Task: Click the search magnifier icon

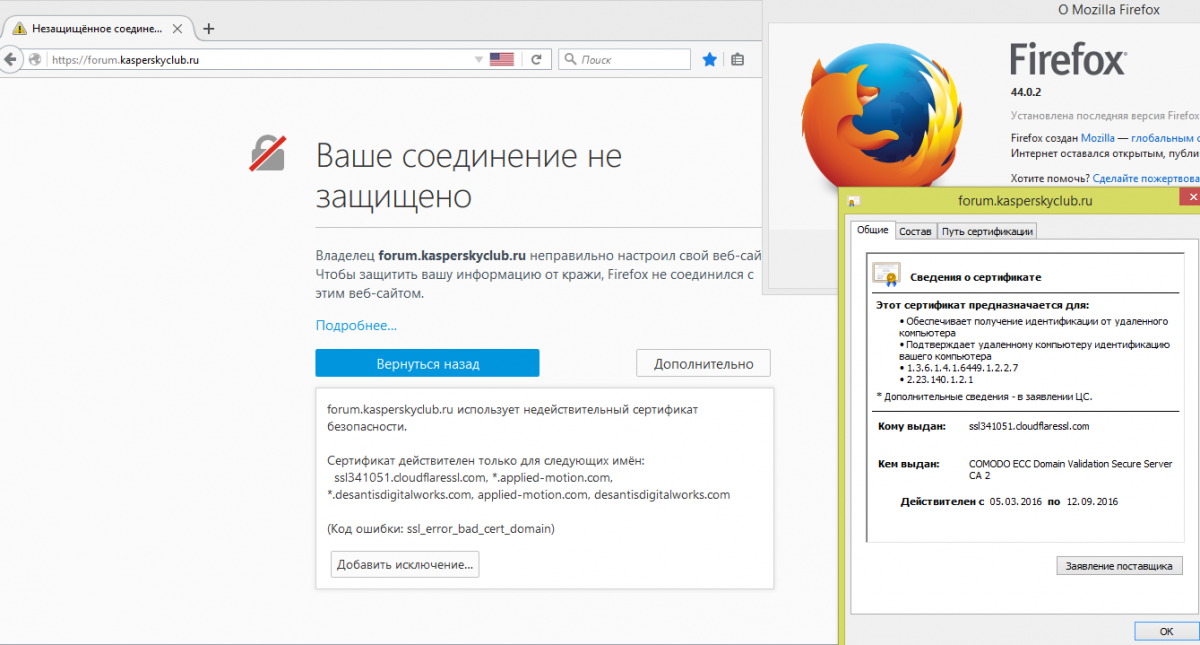Action: click(x=570, y=60)
